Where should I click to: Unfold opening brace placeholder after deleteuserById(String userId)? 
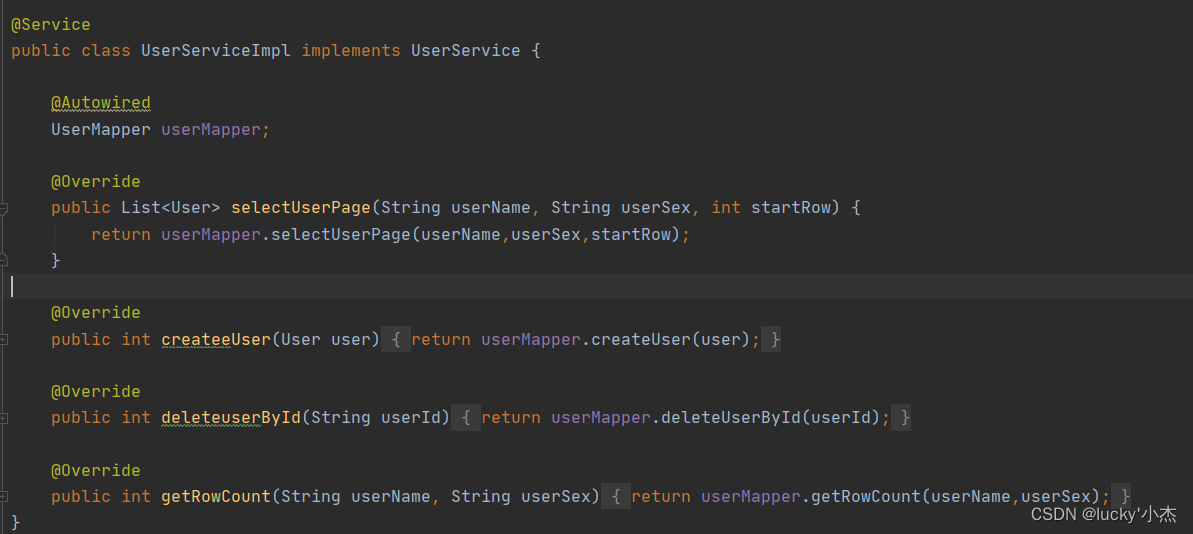click(466, 418)
